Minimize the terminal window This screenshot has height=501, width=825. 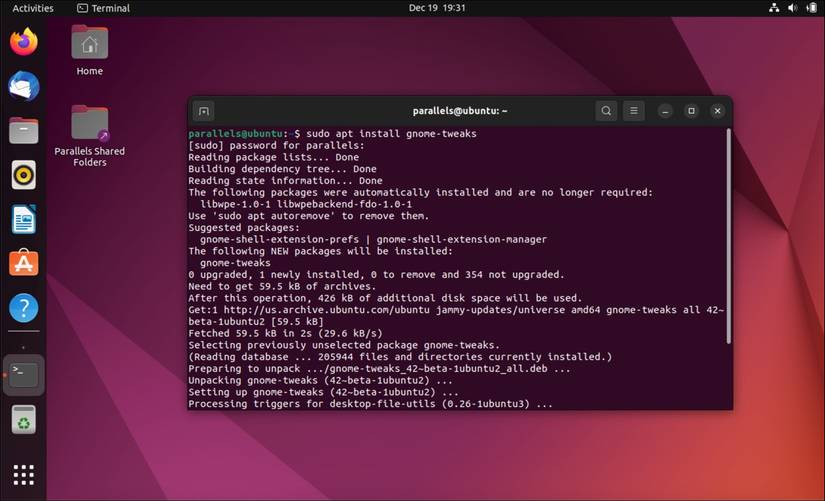coord(665,111)
